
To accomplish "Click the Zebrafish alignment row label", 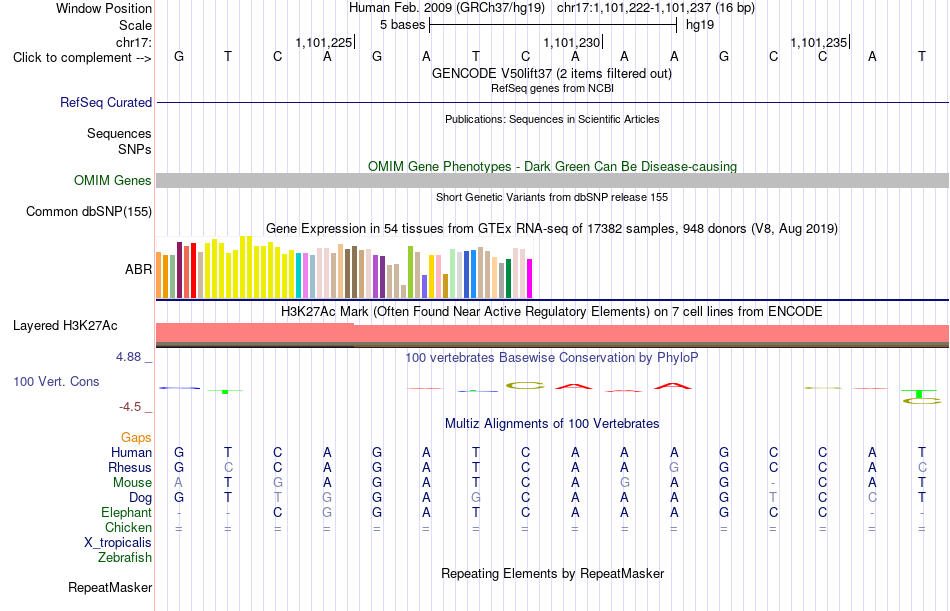I will pyautogui.click(x=125, y=557).
